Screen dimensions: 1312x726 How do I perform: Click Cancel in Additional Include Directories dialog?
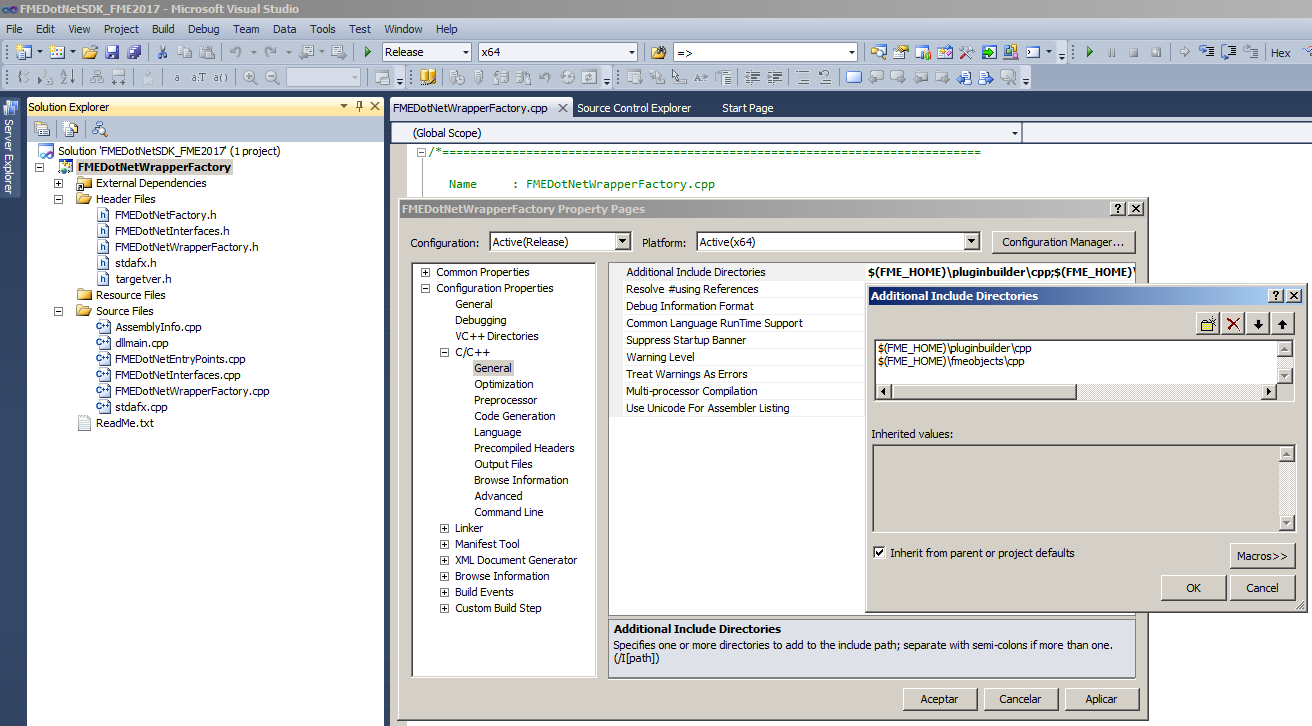[x=1262, y=588]
